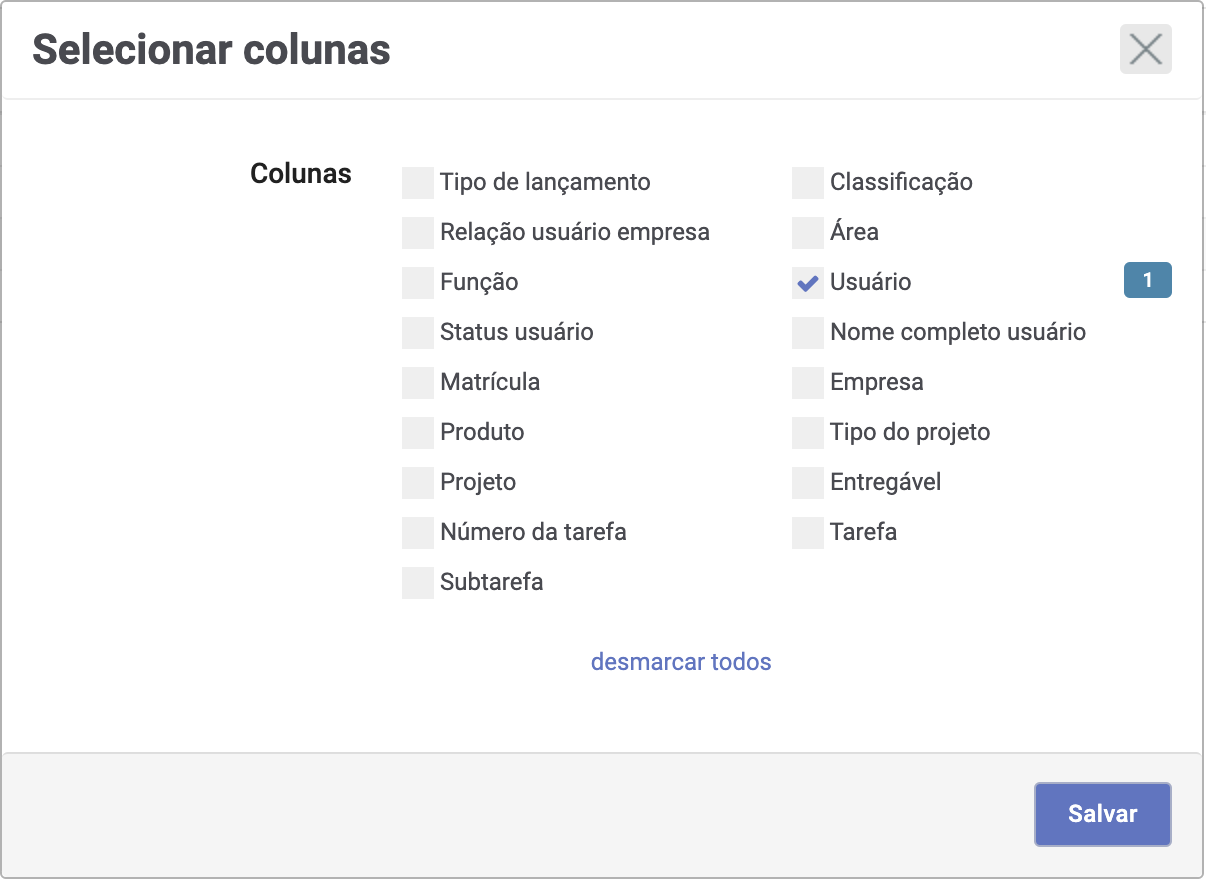The height and width of the screenshot is (882, 1206).
Task: Enable the Tipo de lançamento checkbox
Action: 417,183
